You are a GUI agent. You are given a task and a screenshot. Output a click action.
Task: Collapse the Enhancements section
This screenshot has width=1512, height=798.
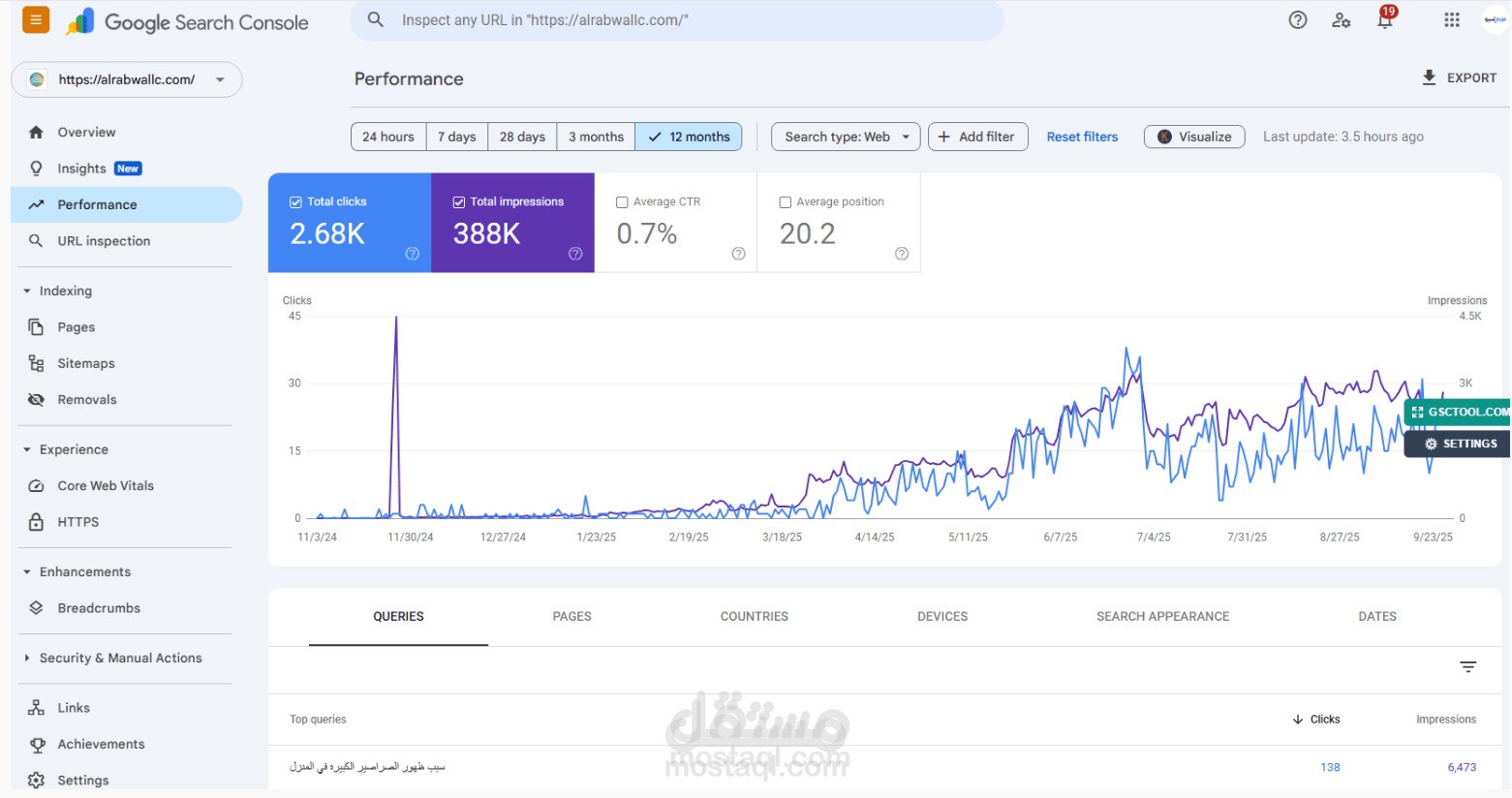pyautogui.click(x=27, y=572)
